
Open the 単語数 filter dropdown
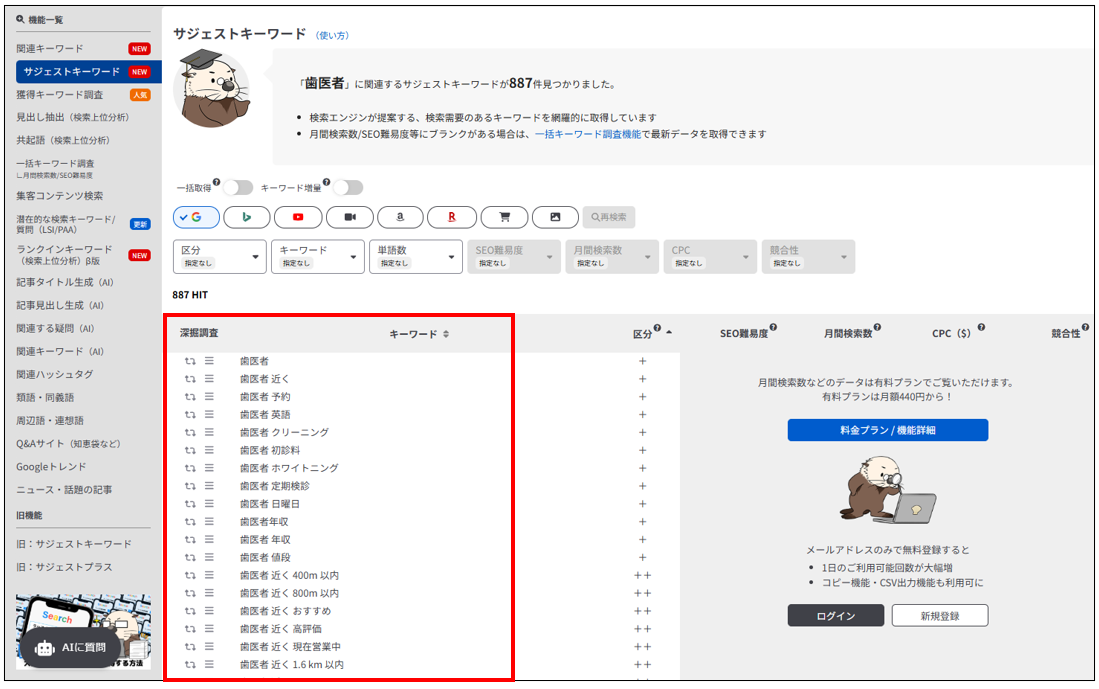point(416,257)
